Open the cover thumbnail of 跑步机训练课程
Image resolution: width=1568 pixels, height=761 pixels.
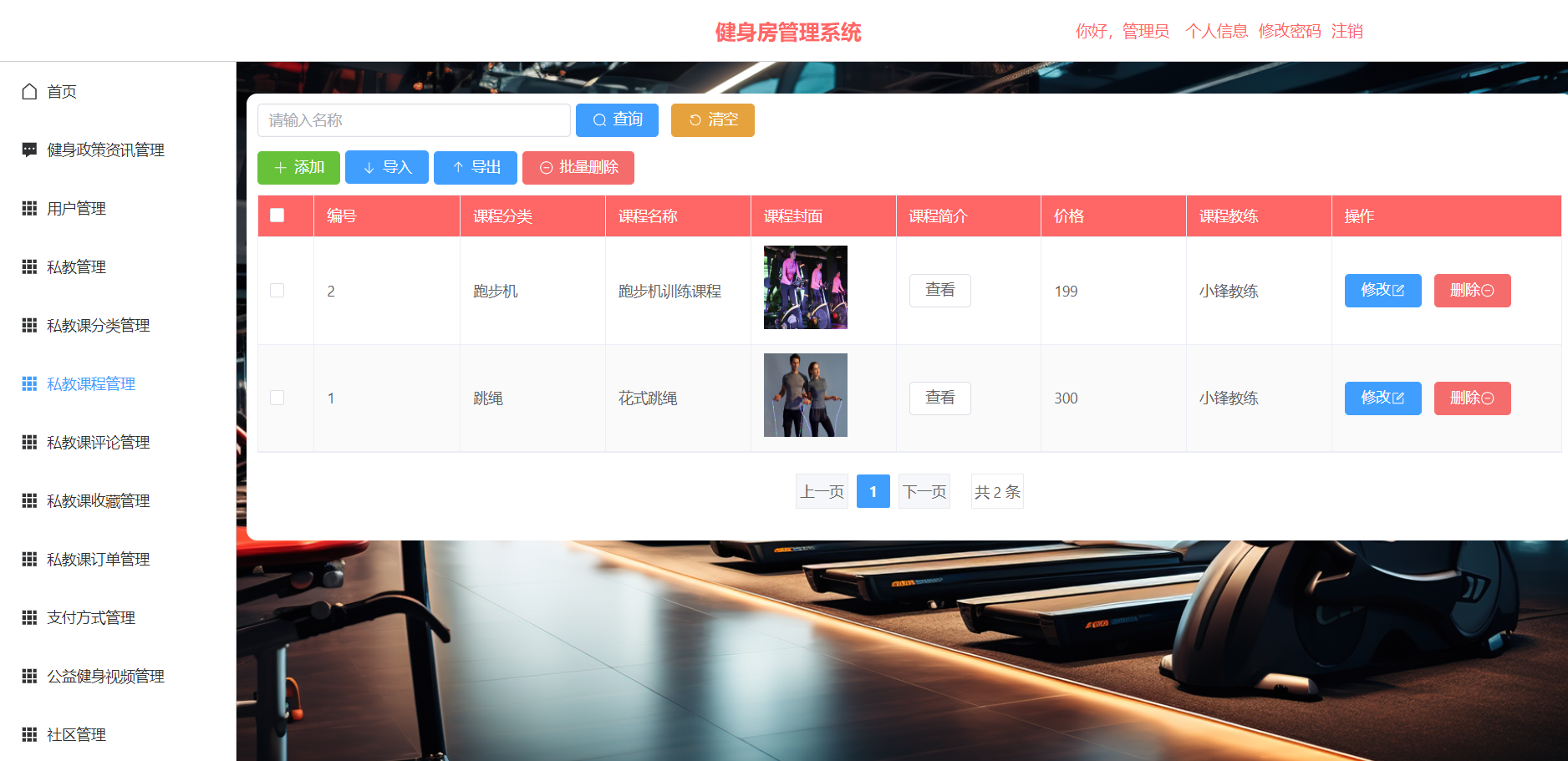point(806,287)
